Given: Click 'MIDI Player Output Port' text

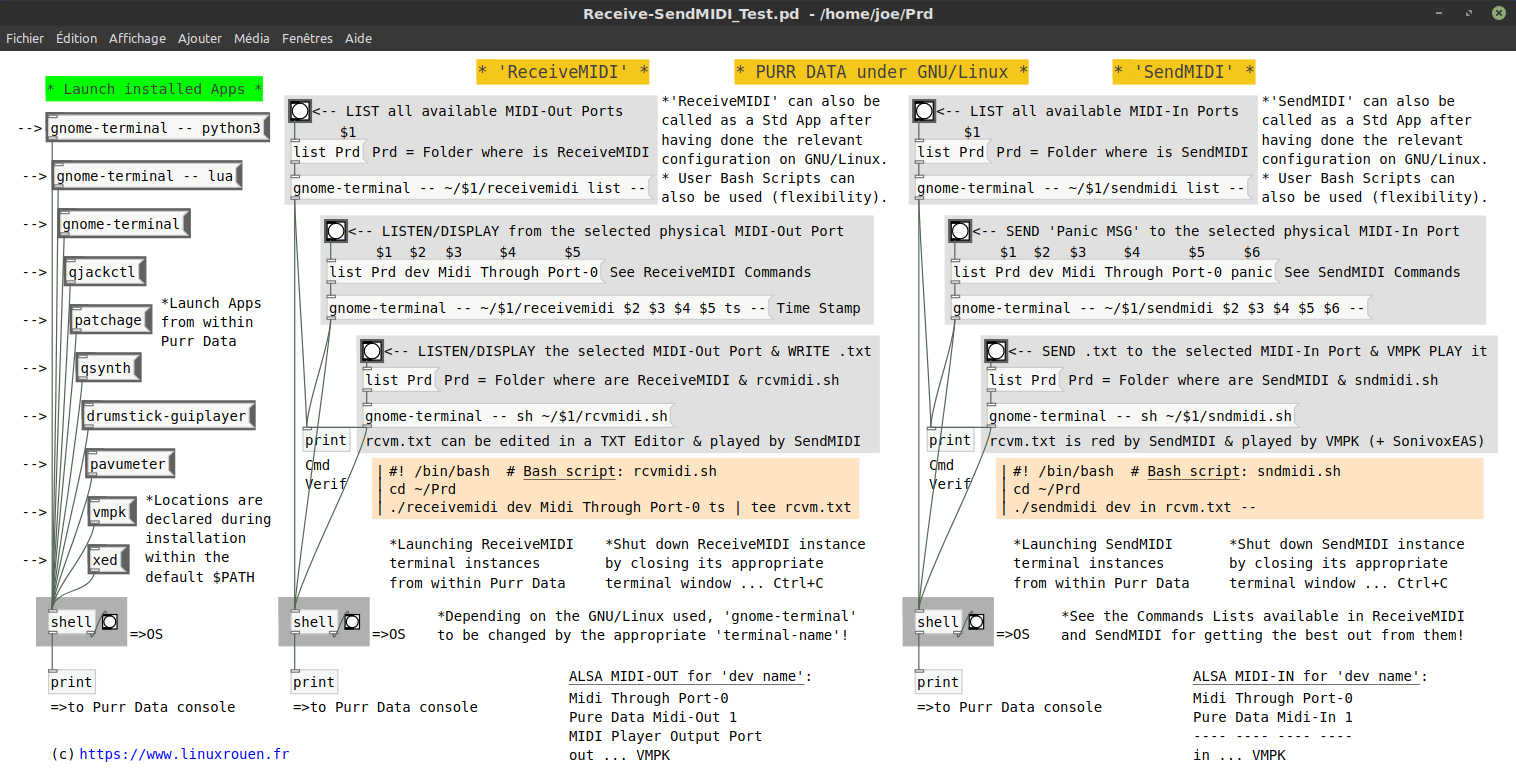Looking at the screenshot, I should click(x=666, y=736).
